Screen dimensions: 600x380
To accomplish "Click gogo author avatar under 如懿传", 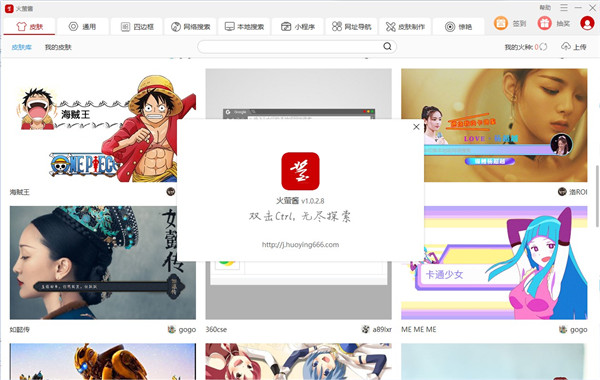I will pos(171,329).
